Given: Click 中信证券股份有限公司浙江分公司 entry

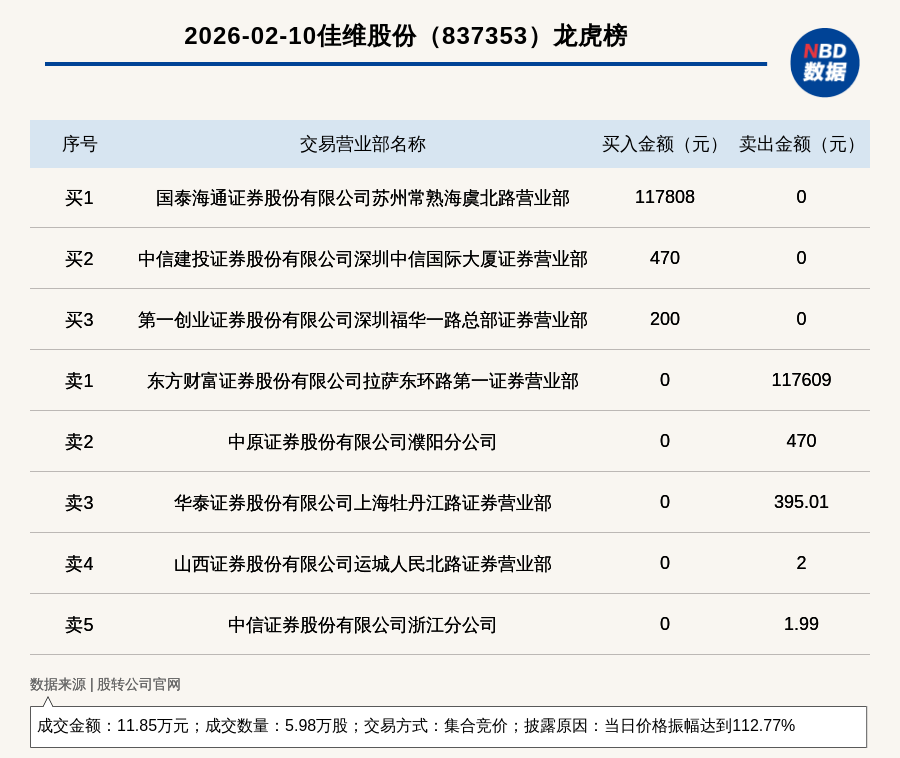Looking at the screenshot, I should tap(362, 625).
